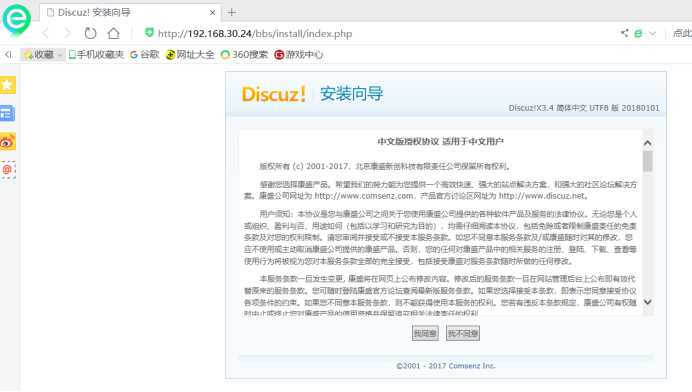692x392 pixels.
Task: Click the Discuz!X3.4 version text
Action: point(584,108)
